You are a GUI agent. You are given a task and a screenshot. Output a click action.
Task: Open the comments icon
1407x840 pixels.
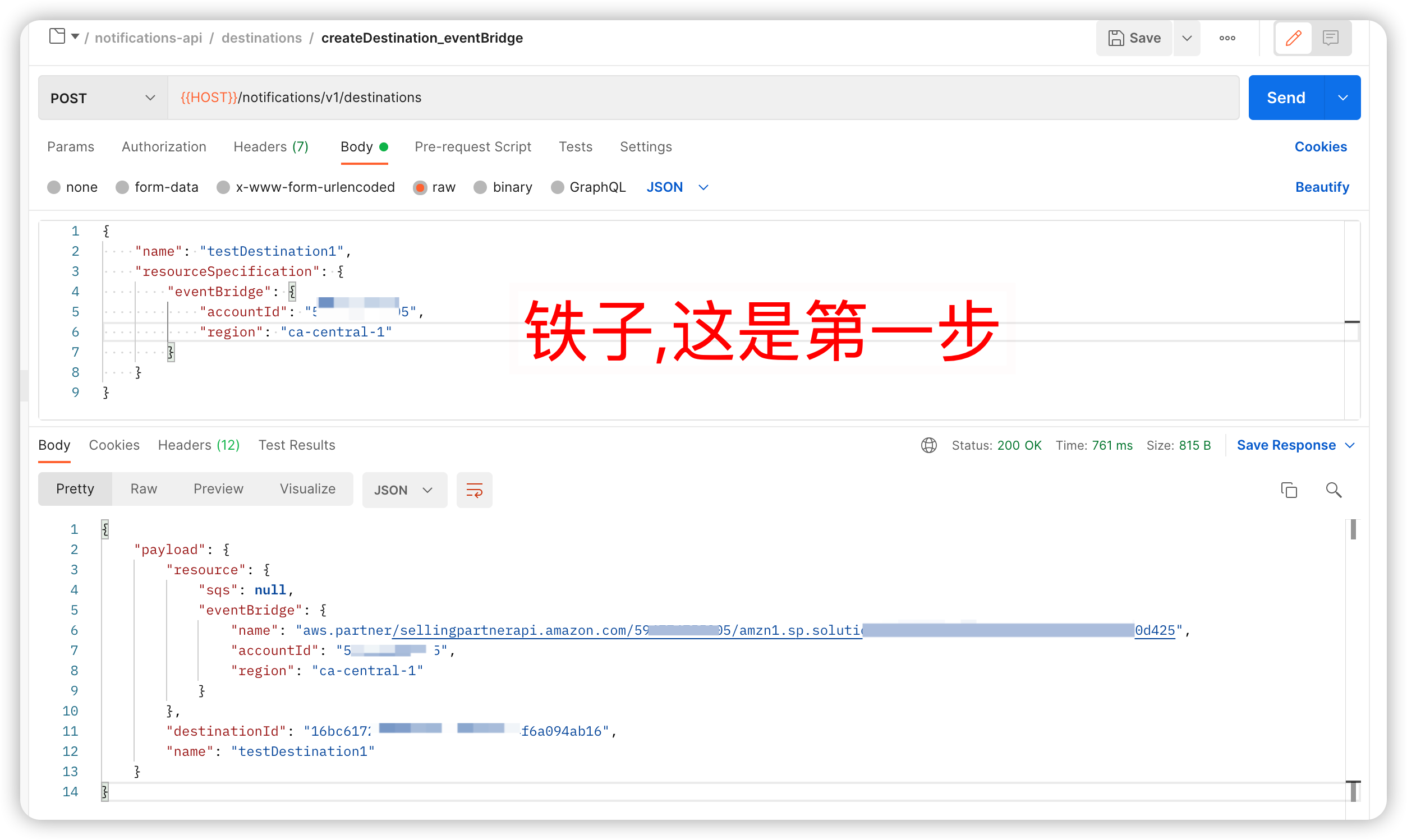1331,38
